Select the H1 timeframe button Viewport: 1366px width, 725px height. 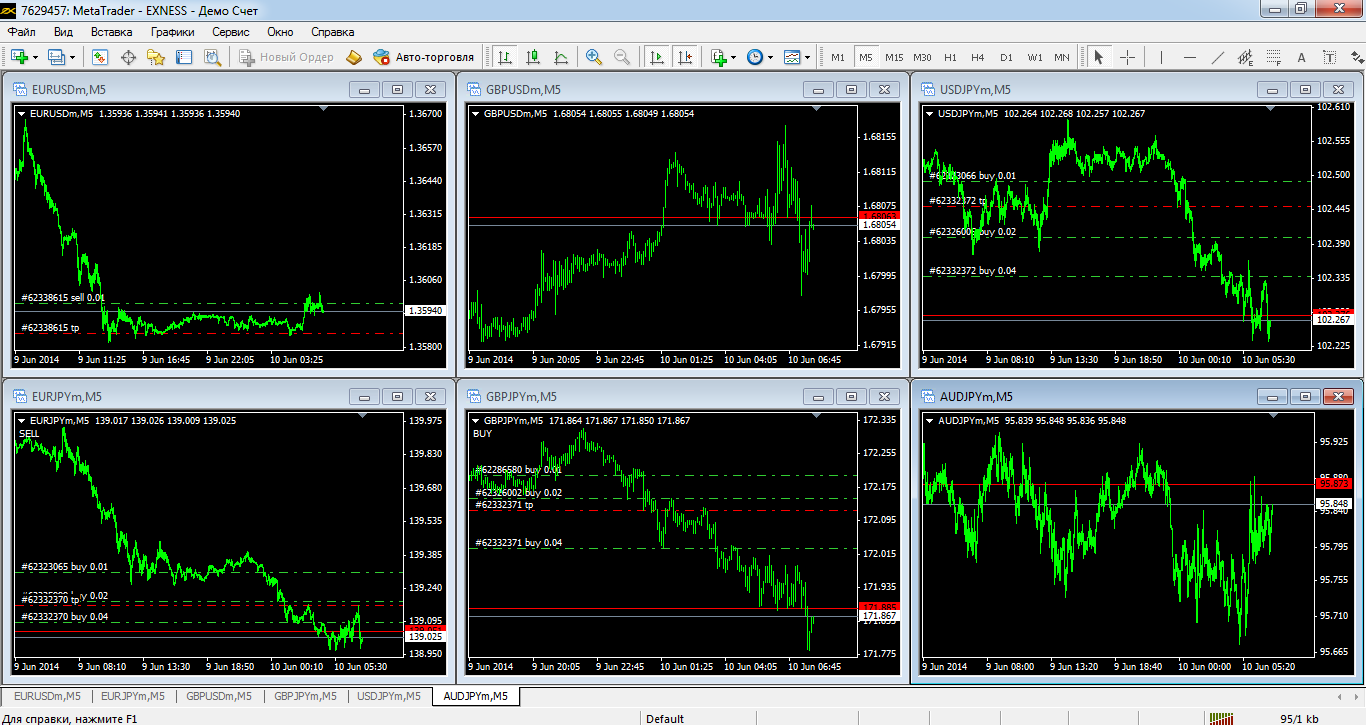pyautogui.click(x=950, y=57)
